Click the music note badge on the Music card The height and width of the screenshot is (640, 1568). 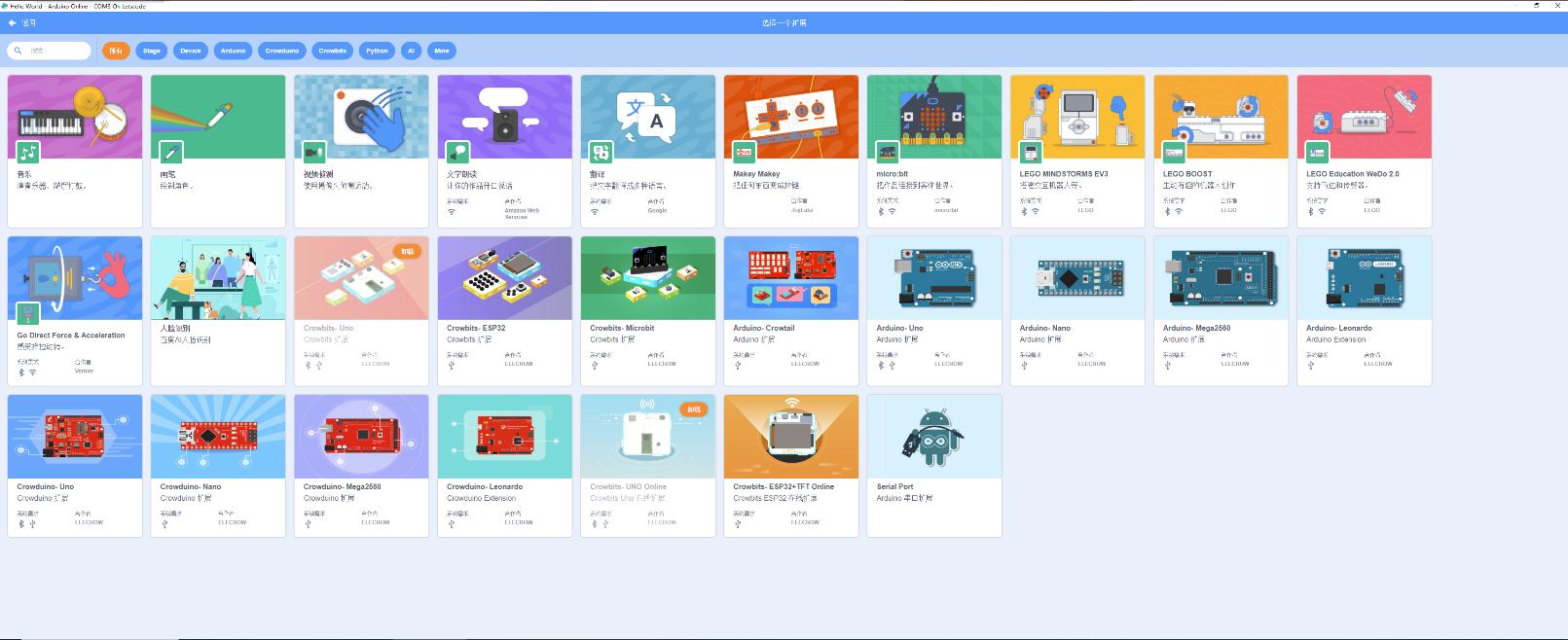tap(28, 152)
